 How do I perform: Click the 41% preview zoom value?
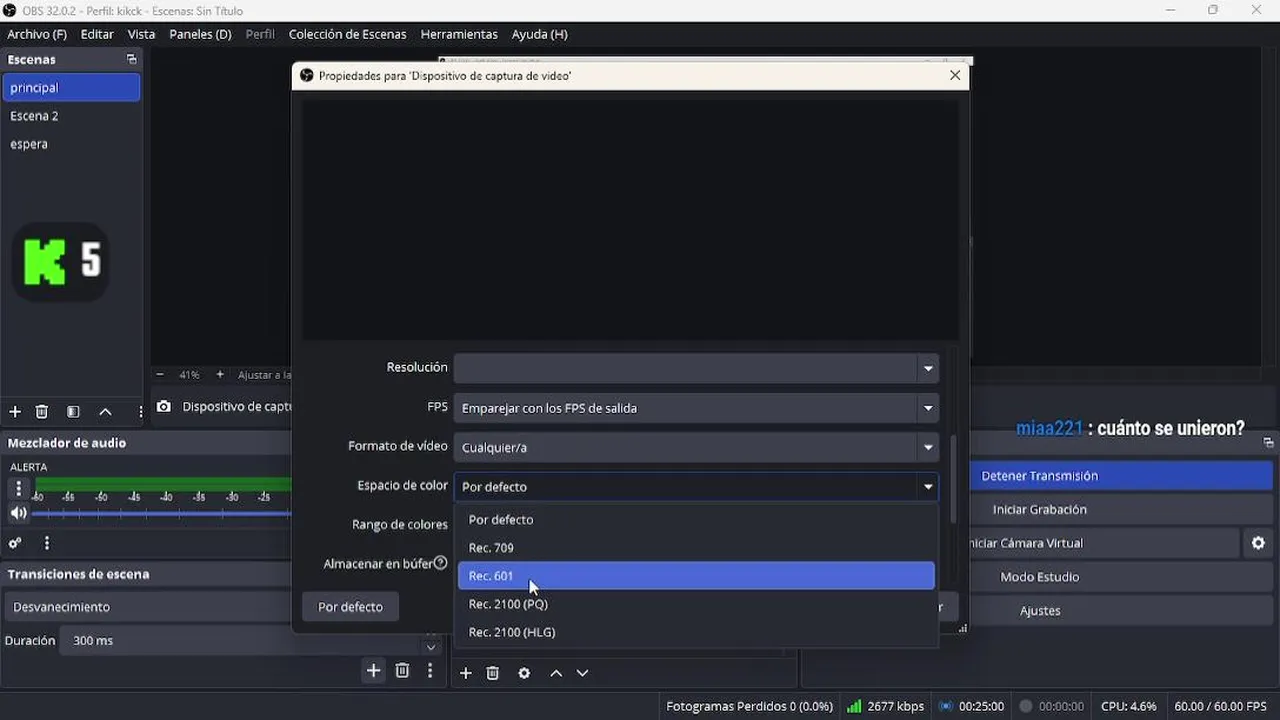[189, 375]
